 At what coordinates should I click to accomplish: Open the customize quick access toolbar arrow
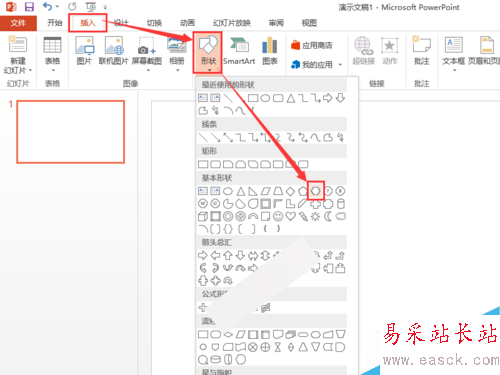[x=105, y=7]
